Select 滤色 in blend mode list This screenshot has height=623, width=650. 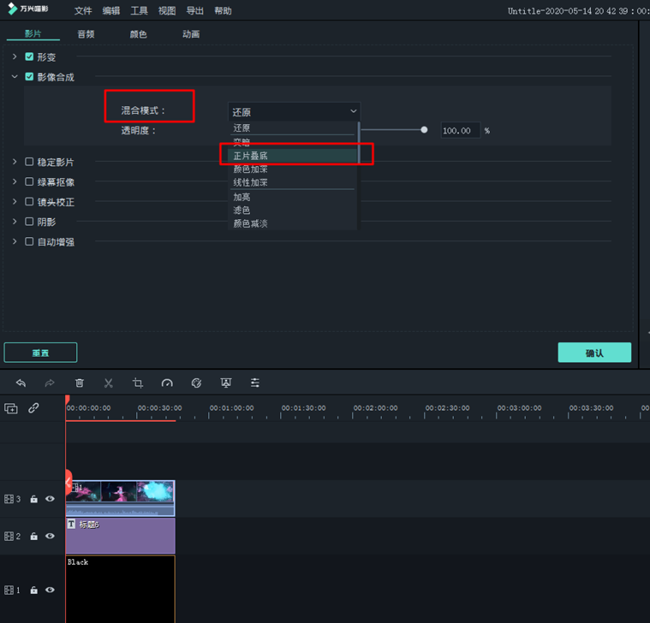[x=293, y=210]
